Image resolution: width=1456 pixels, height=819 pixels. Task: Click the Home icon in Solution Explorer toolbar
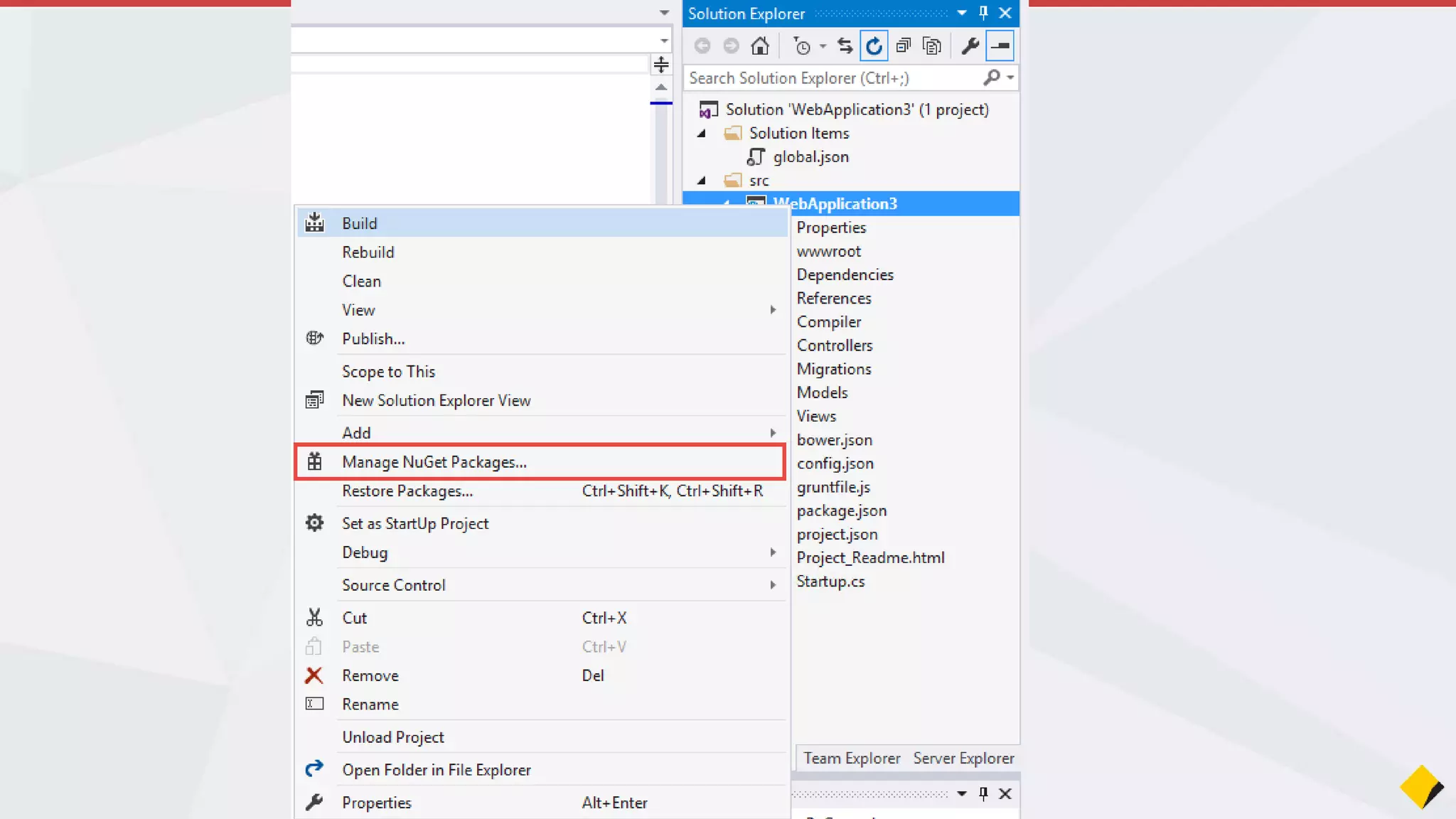[x=760, y=46]
